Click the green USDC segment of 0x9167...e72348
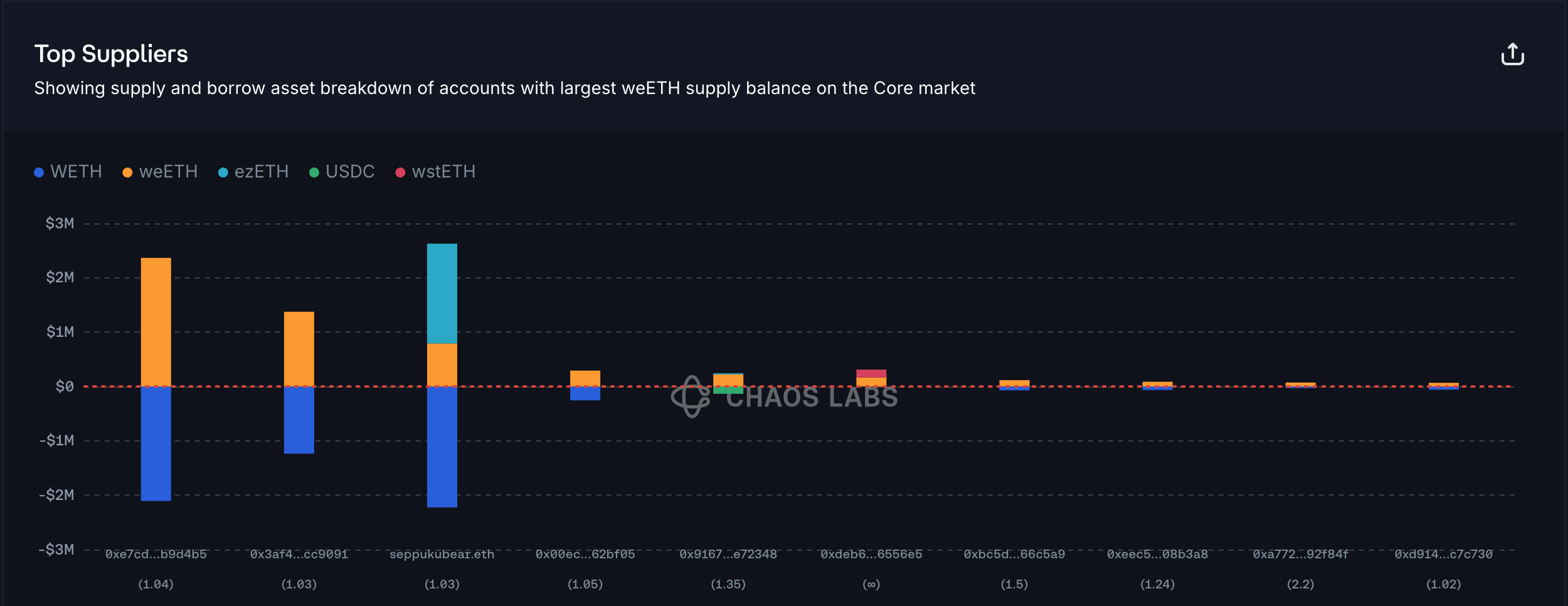 tap(728, 390)
